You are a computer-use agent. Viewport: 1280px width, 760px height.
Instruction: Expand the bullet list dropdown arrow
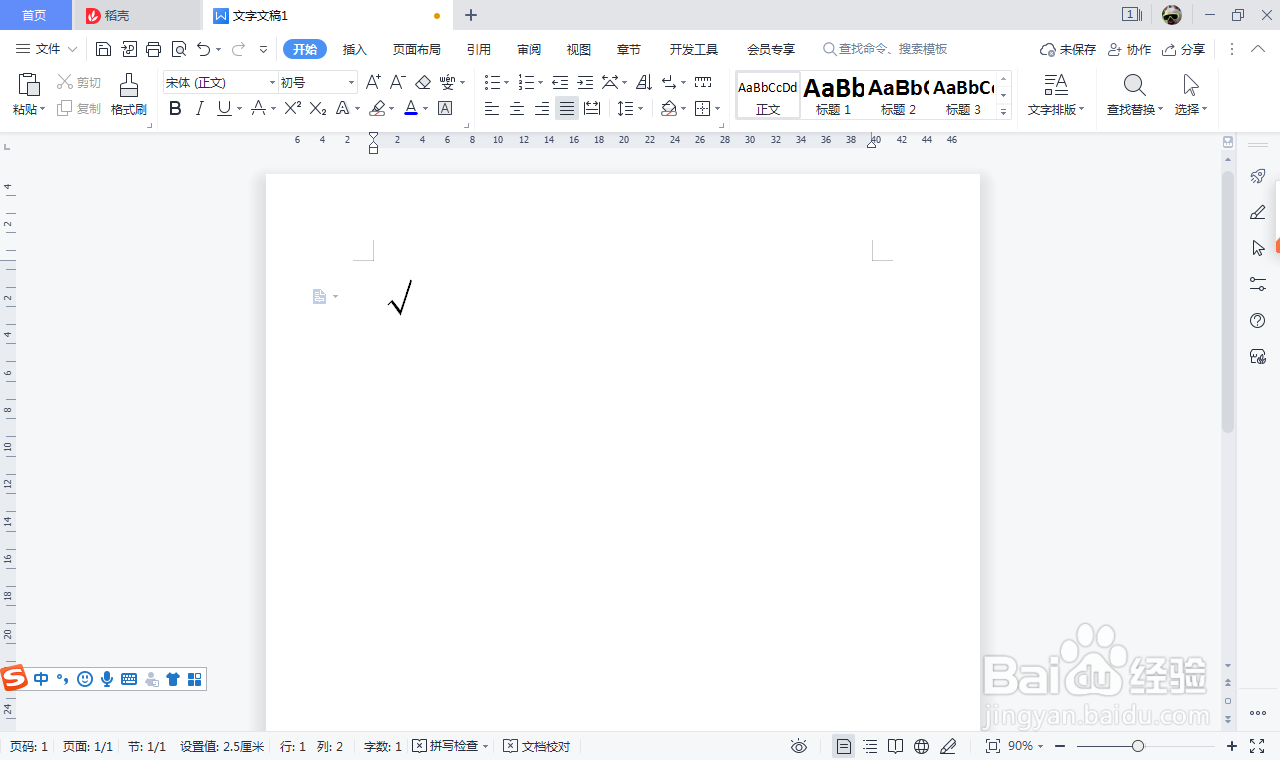pos(506,83)
